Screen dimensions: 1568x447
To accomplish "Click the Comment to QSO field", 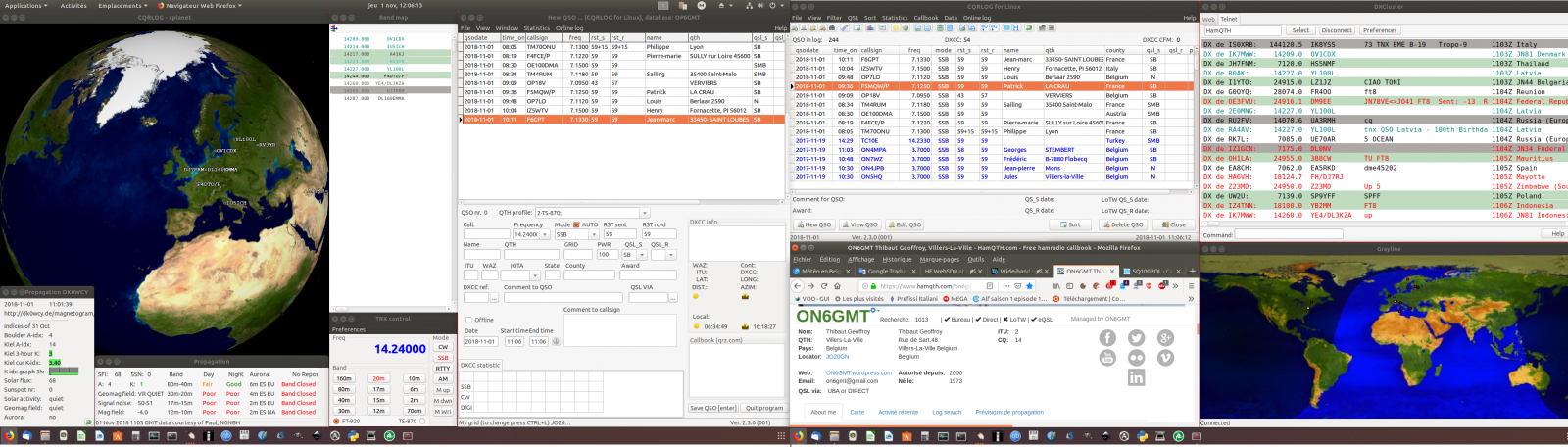I will (563, 297).
